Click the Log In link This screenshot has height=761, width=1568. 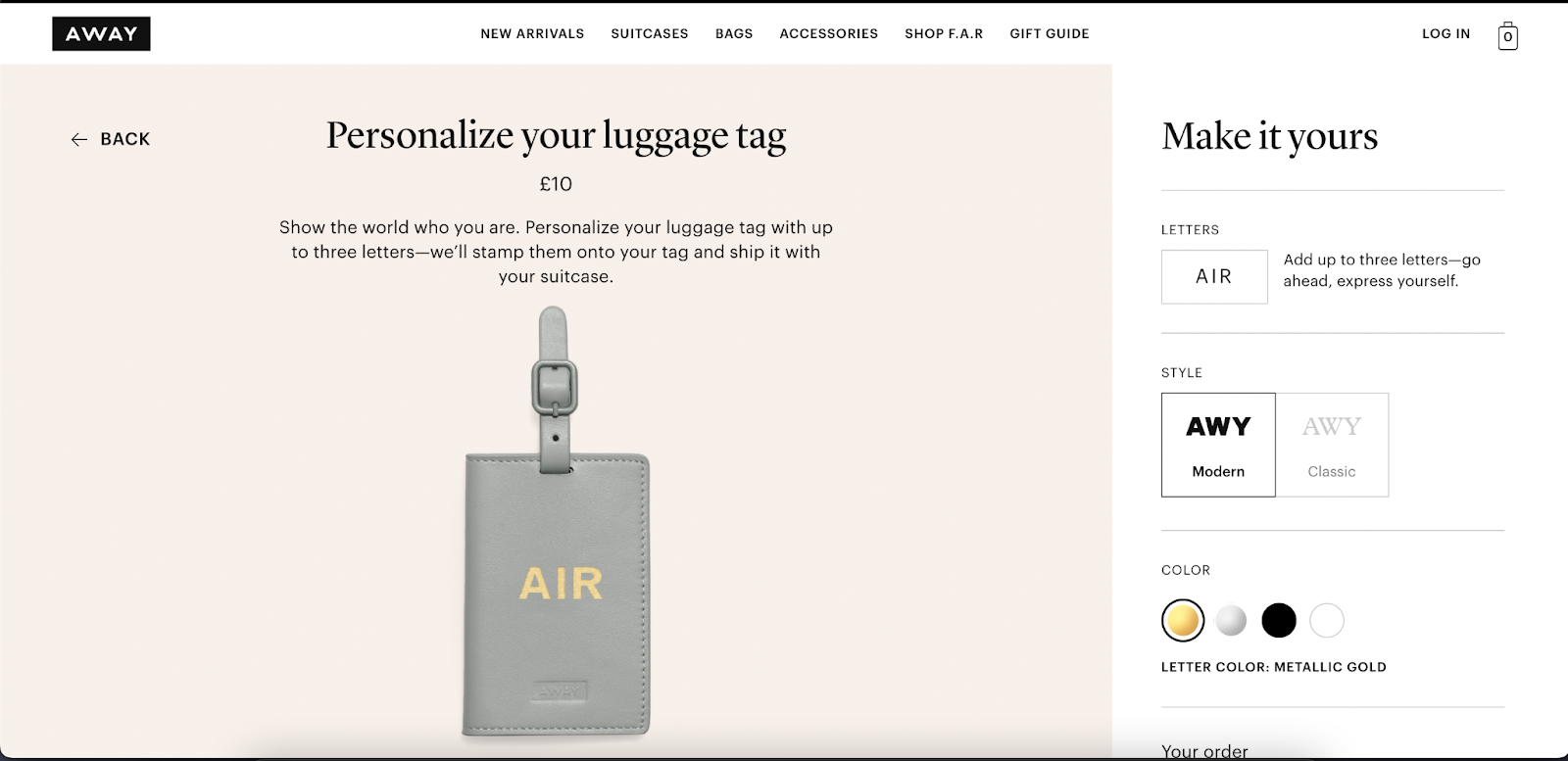(x=1446, y=33)
